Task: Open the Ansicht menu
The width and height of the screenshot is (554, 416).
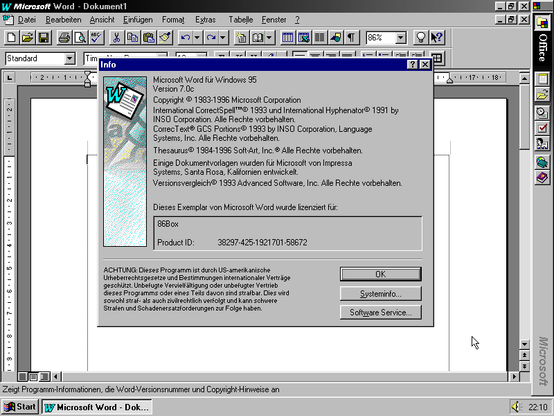Action: coord(102,20)
